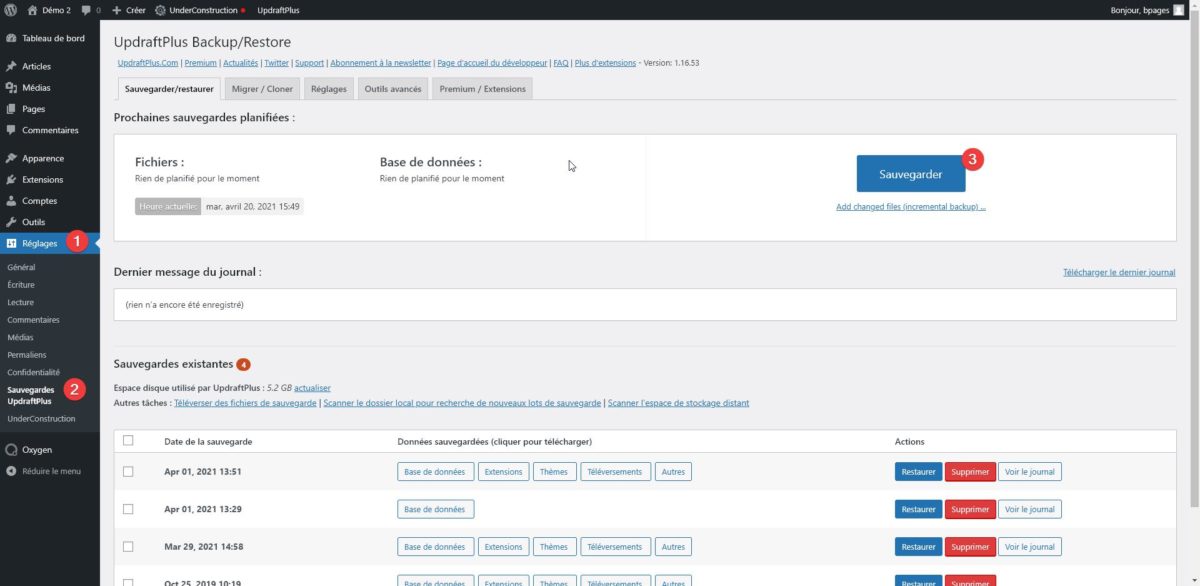Screen dimensions: 1200x586
Task: Select the Sauvegarder/restaurer tab
Action: 169,88
